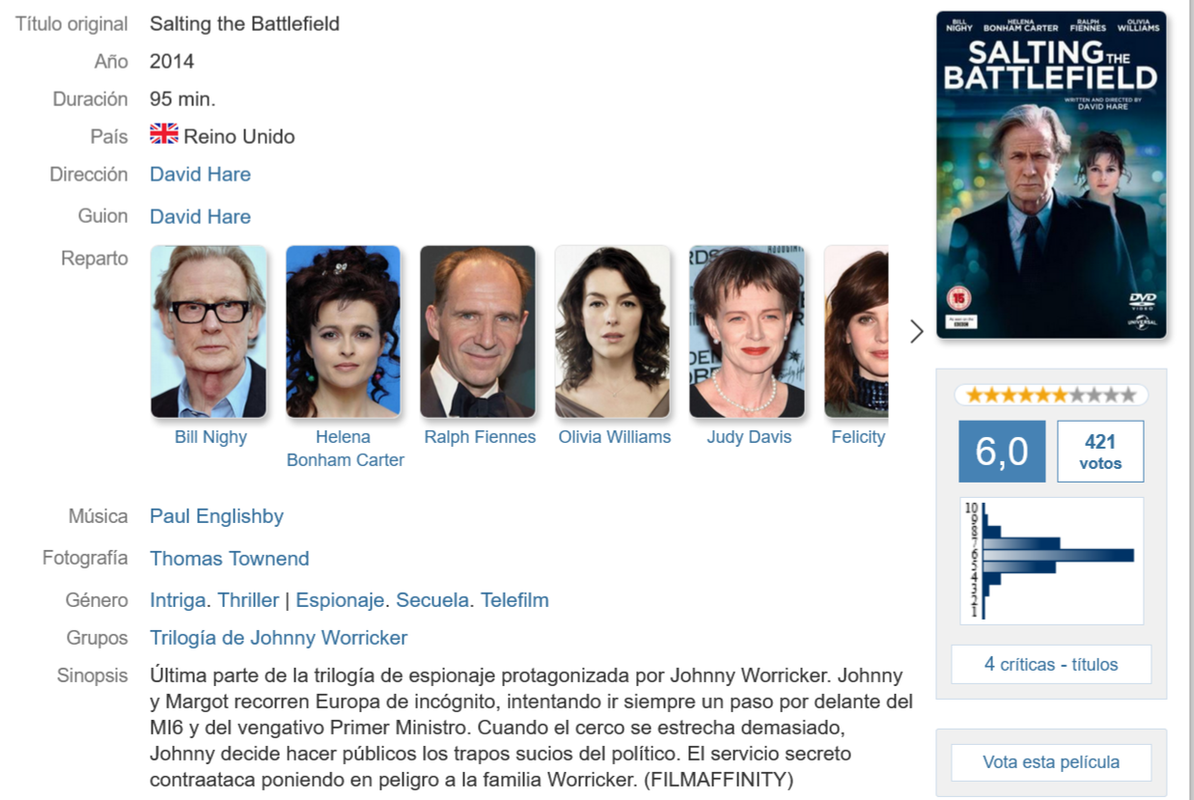The width and height of the screenshot is (1194, 800).
Task: Click the Vota esta película button
Action: tap(1051, 762)
